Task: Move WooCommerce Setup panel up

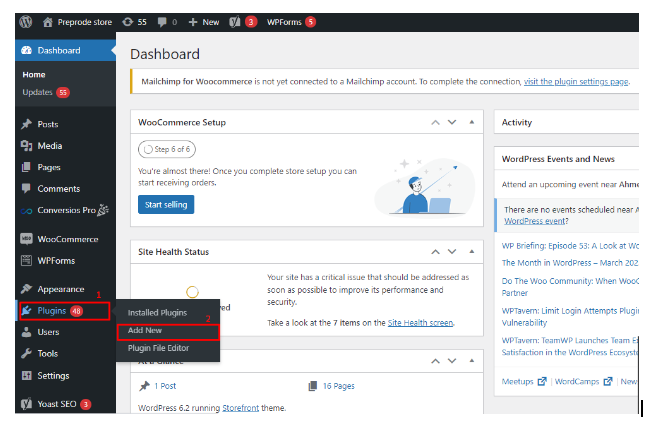Action: click(x=435, y=122)
